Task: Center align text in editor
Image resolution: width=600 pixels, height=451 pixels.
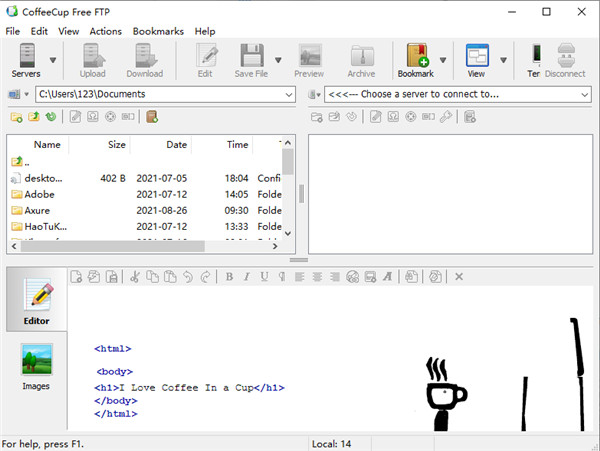Action: pyautogui.click(x=317, y=277)
